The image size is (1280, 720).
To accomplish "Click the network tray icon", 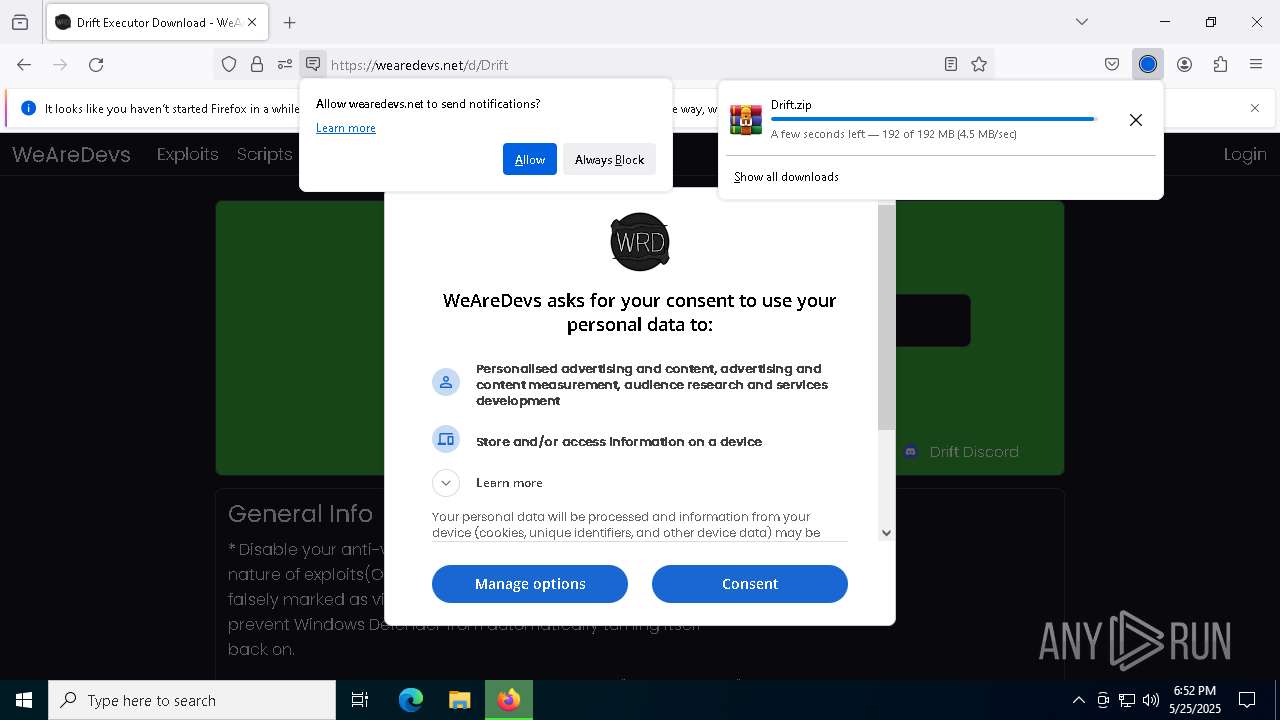I will pos(1127,700).
